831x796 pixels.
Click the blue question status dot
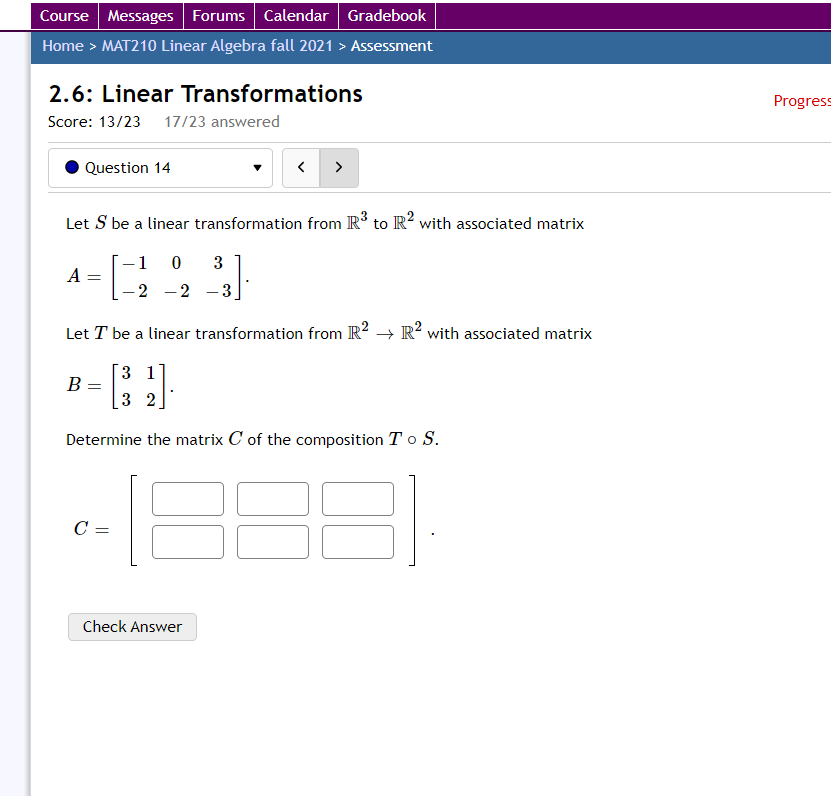coord(71,167)
